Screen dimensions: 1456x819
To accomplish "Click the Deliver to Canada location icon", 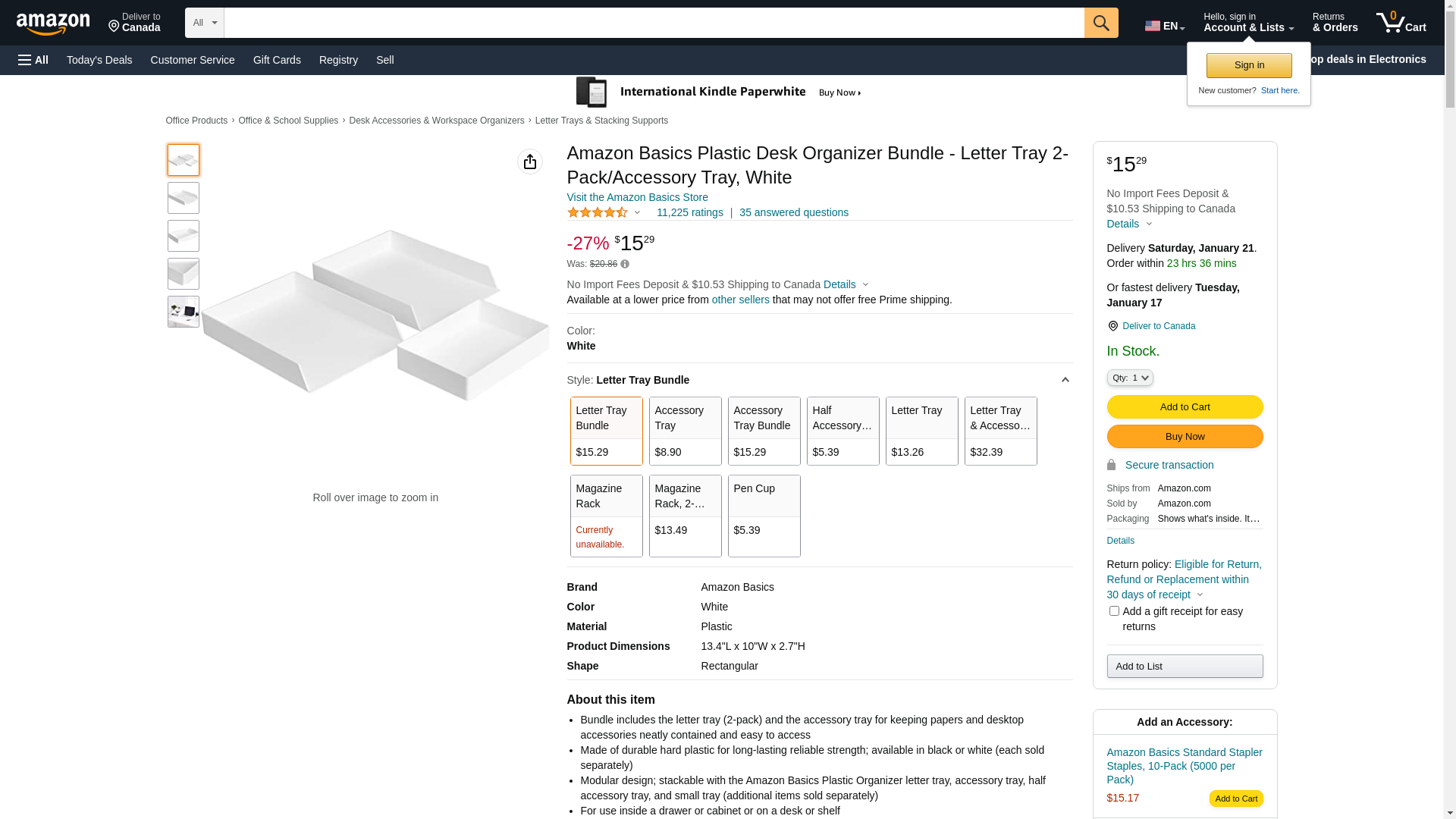I will (x=1112, y=326).
